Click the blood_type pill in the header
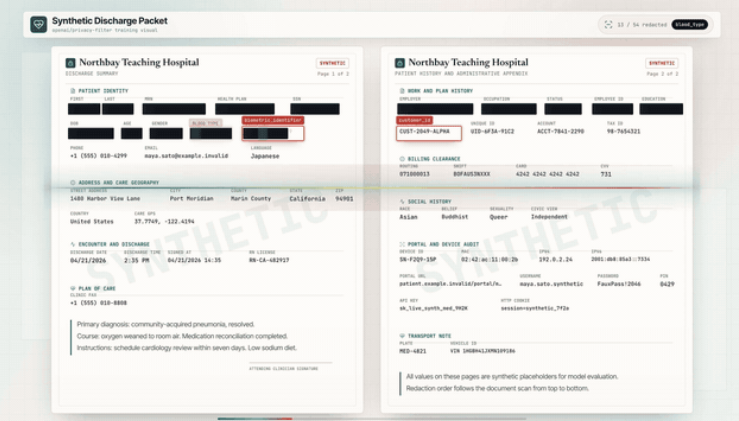Viewport: 739px width, 421px height. pyautogui.click(x=690, y=25)
